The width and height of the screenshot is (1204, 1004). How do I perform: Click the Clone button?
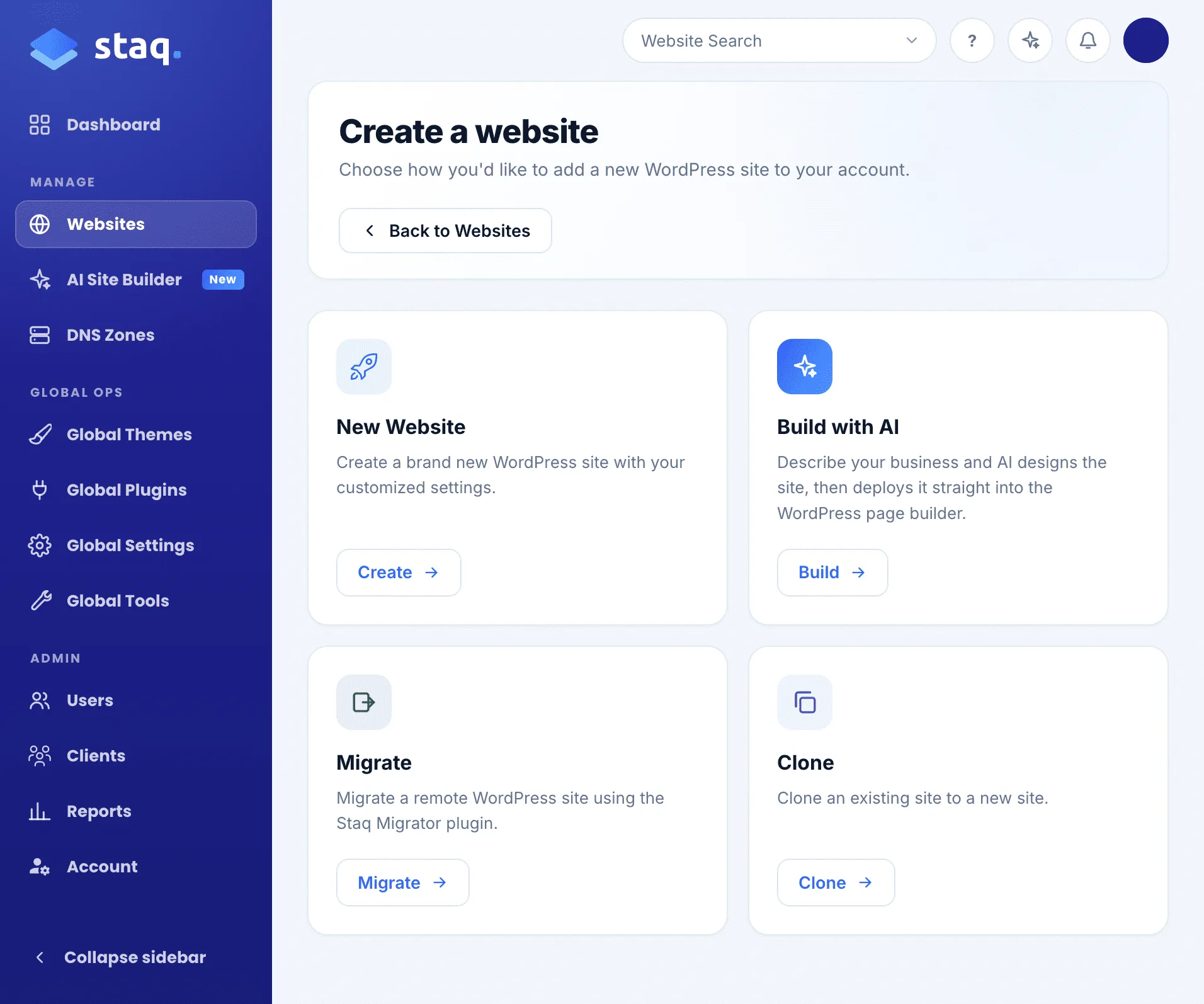coord(836,883)
